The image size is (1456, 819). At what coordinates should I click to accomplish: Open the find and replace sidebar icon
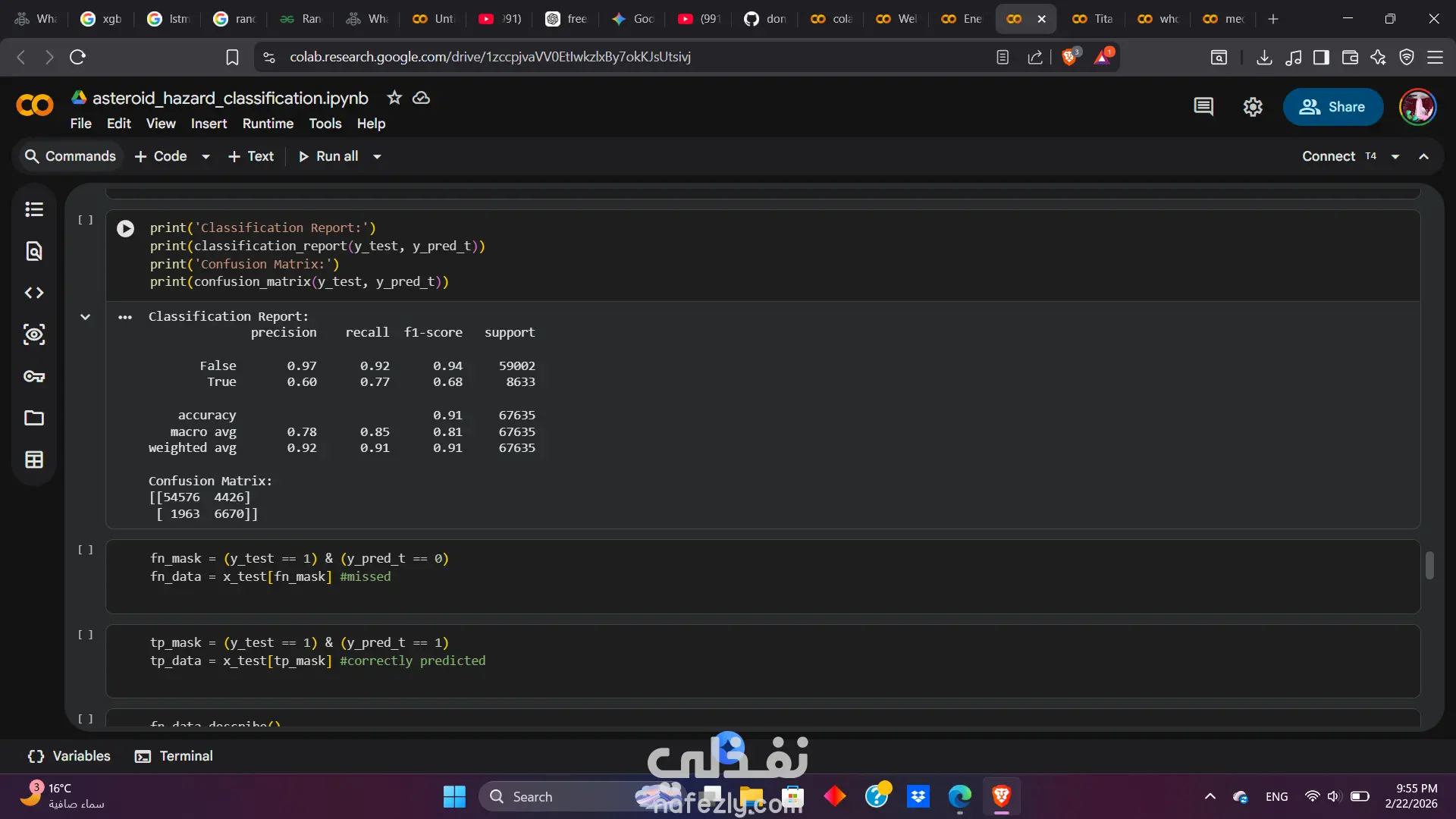pyautogui.click(x=34, y=251)
